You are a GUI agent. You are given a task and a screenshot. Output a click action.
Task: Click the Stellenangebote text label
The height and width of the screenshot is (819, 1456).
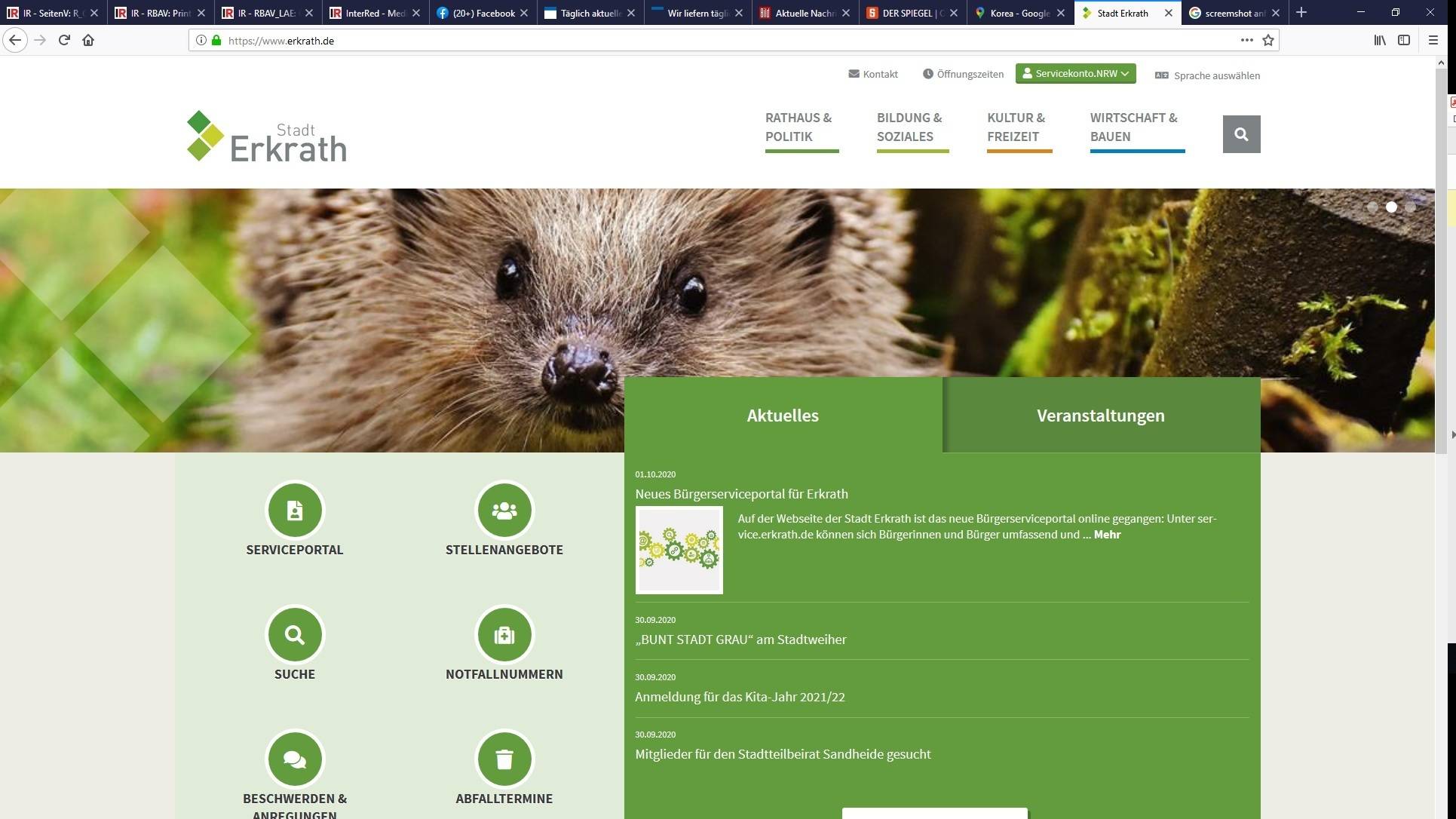pyautogui.click(x=504, y=550)
